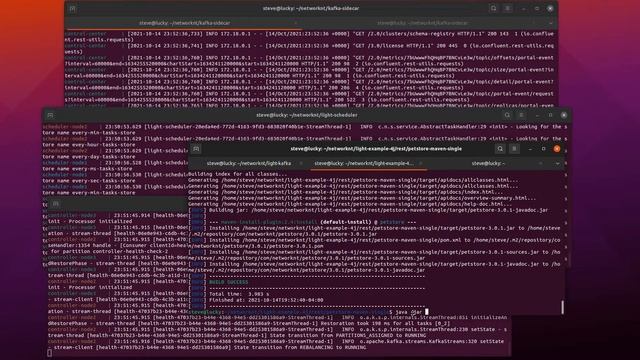Open new tab in kafka-sidecar terminal window
Viewport: 640px width, 360px height.
point(72,8)
